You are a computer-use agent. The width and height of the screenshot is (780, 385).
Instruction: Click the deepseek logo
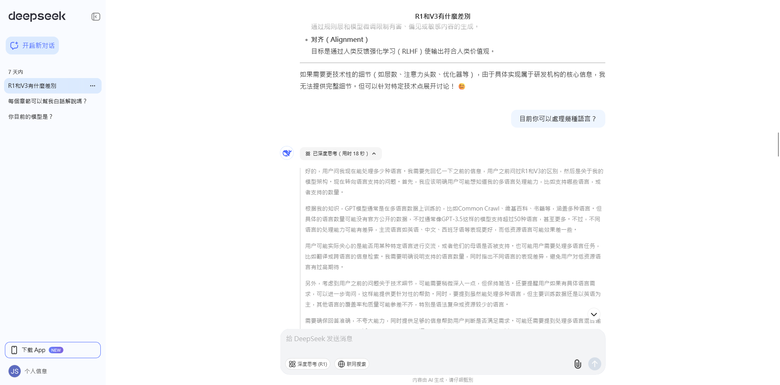37,16
